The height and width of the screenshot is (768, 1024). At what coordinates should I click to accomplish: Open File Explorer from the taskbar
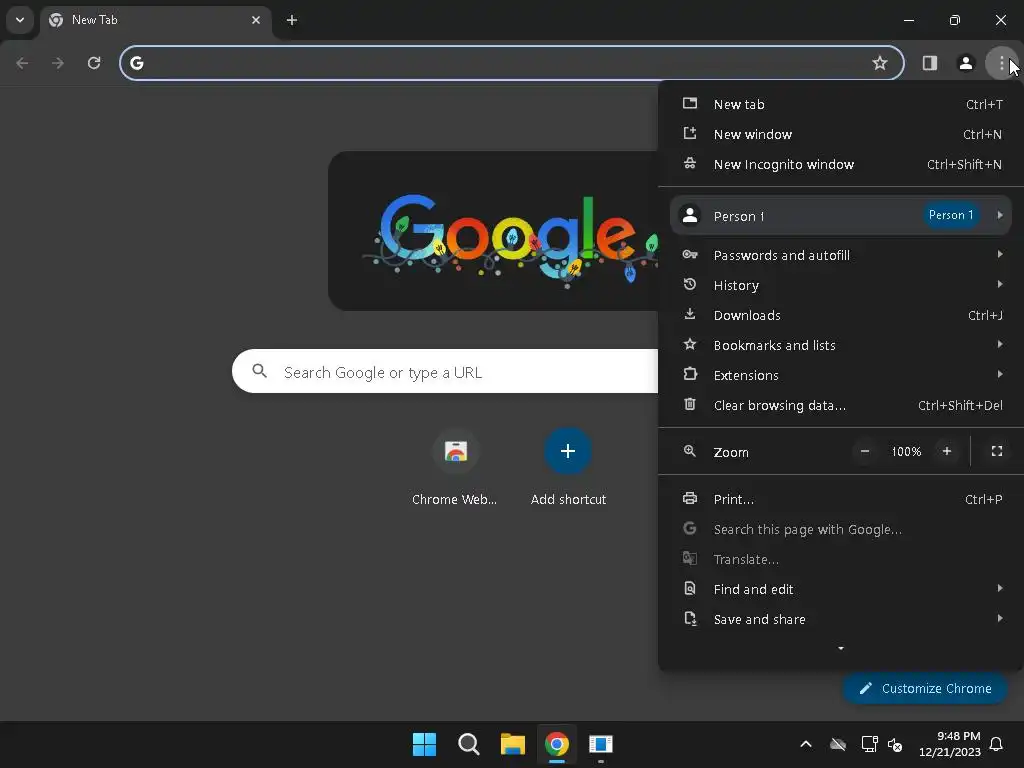(513, 744)
